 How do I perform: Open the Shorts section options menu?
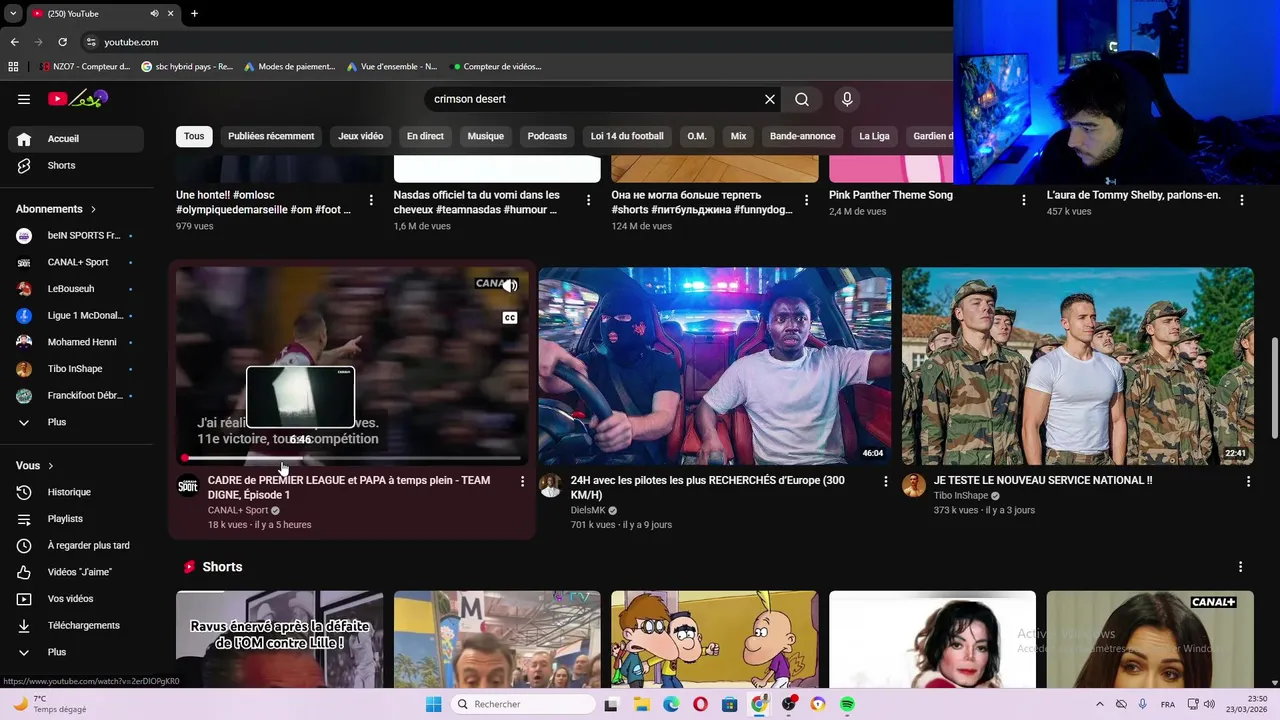(1240, 567)
